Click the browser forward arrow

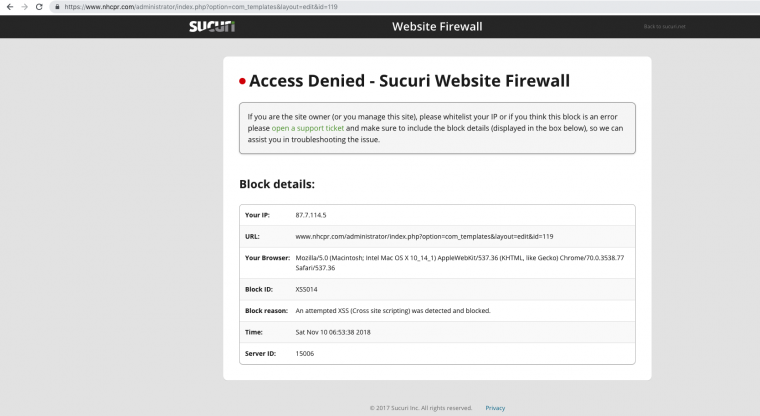pyautogui.click(x=23, y=6)
